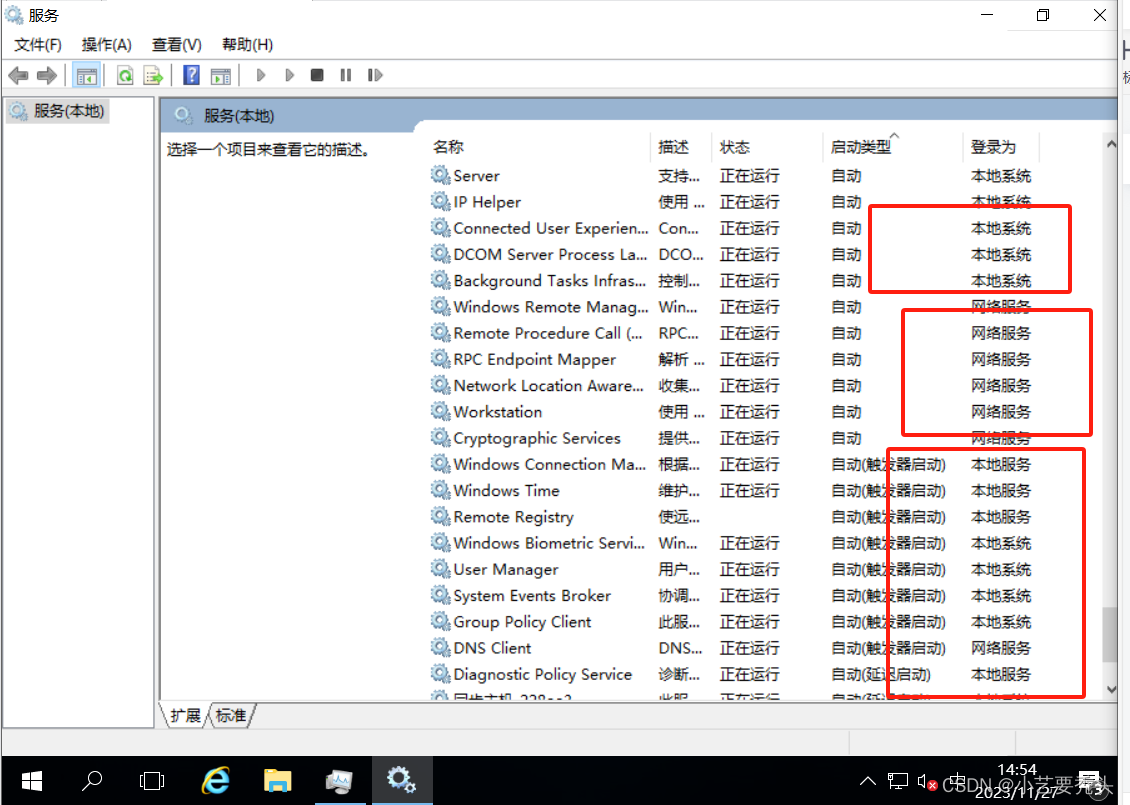Toggle the console tree pane icon
The image size is (1130, 805).
[86, 75]
